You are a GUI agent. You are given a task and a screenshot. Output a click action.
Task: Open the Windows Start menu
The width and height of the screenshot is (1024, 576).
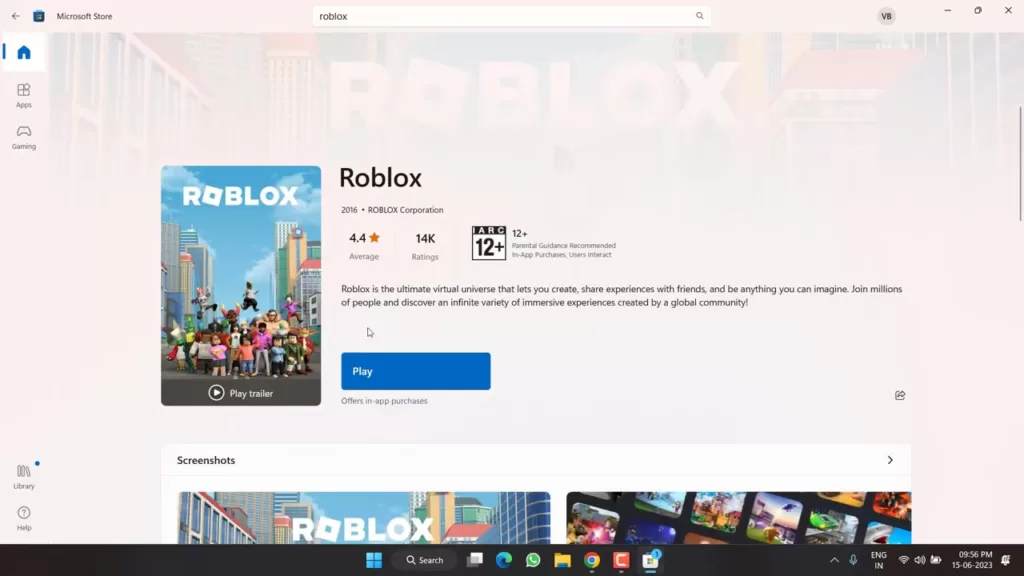click(374, 560)
